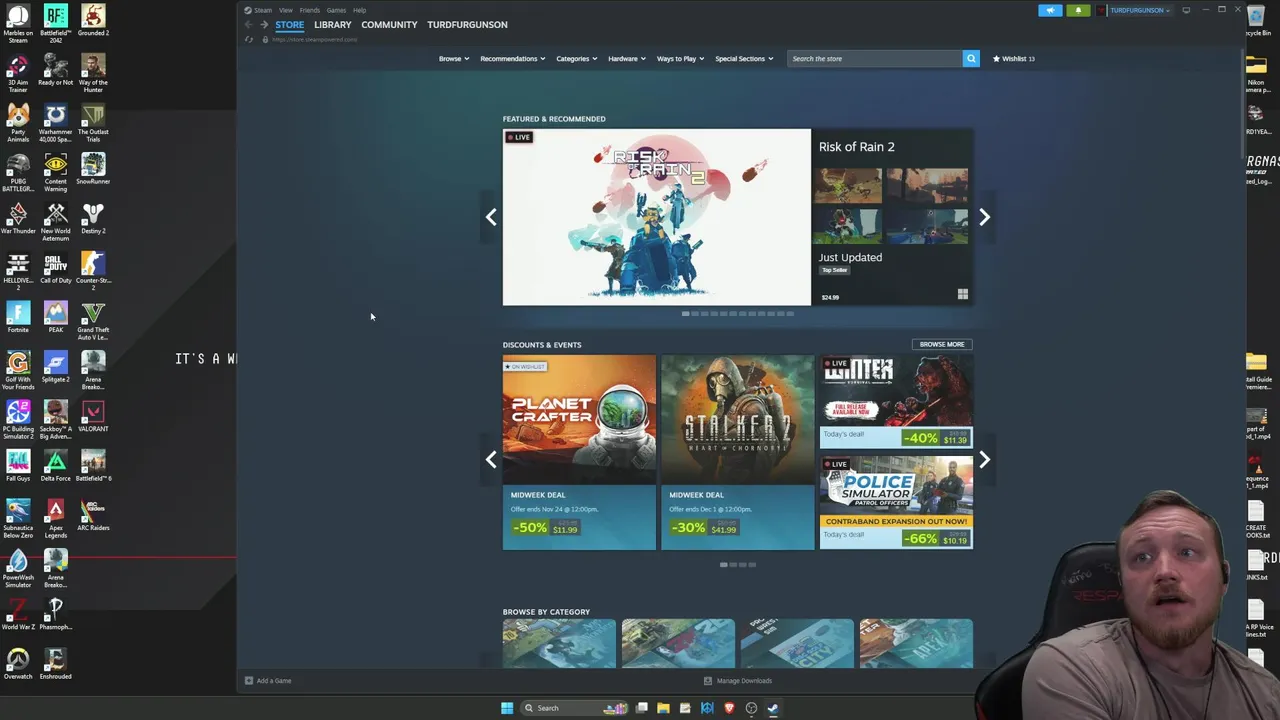Open the Delta Force desktop icon
This screenshot has width=1280, height=720.
coord(56,466)
